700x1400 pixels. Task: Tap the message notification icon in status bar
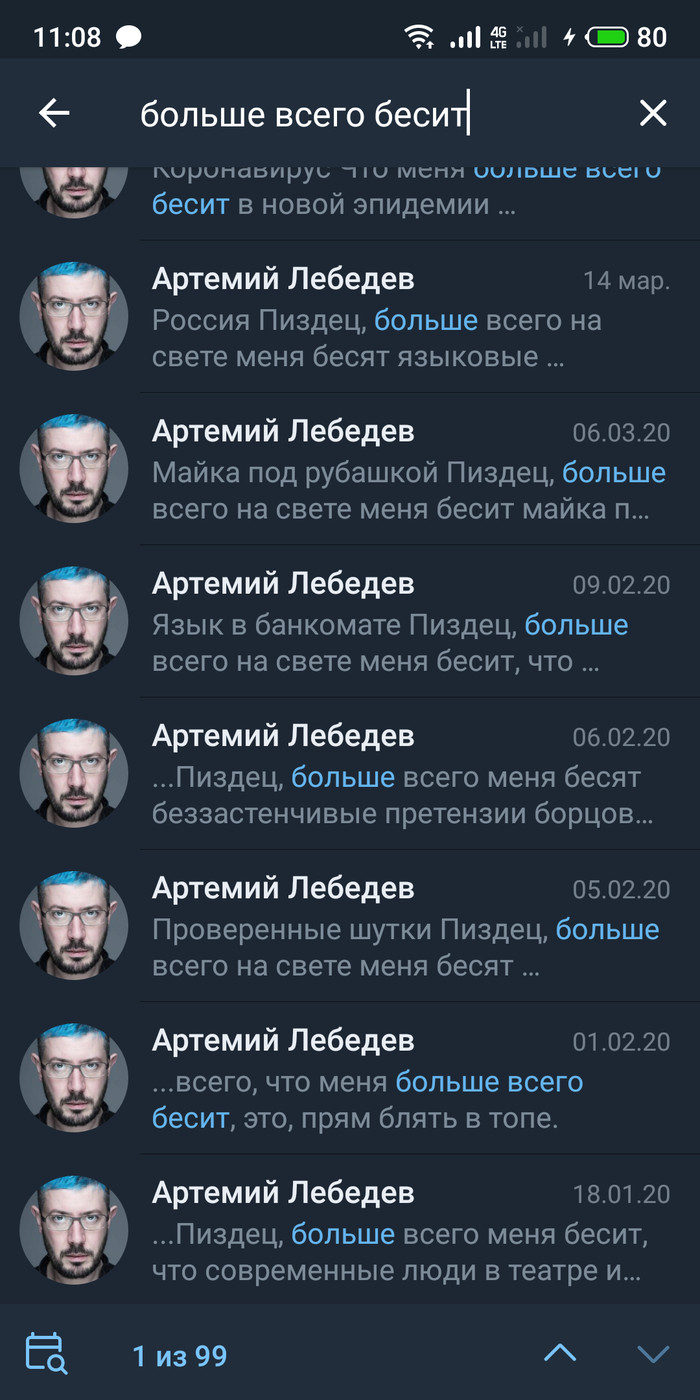pos(128,38)
